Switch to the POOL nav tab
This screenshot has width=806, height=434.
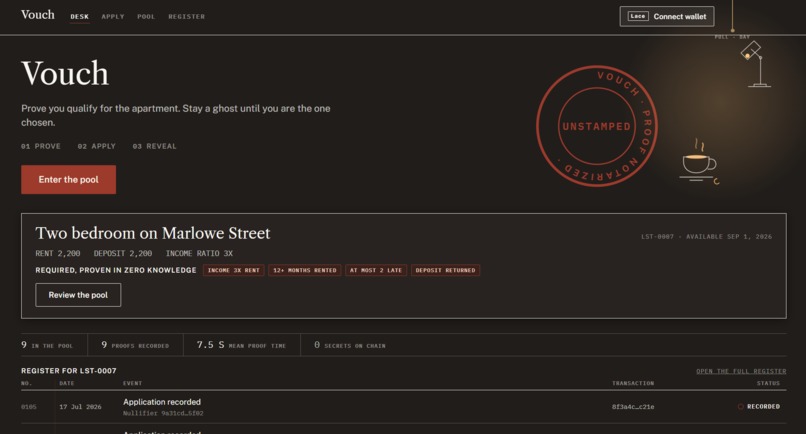pos(146,16)
